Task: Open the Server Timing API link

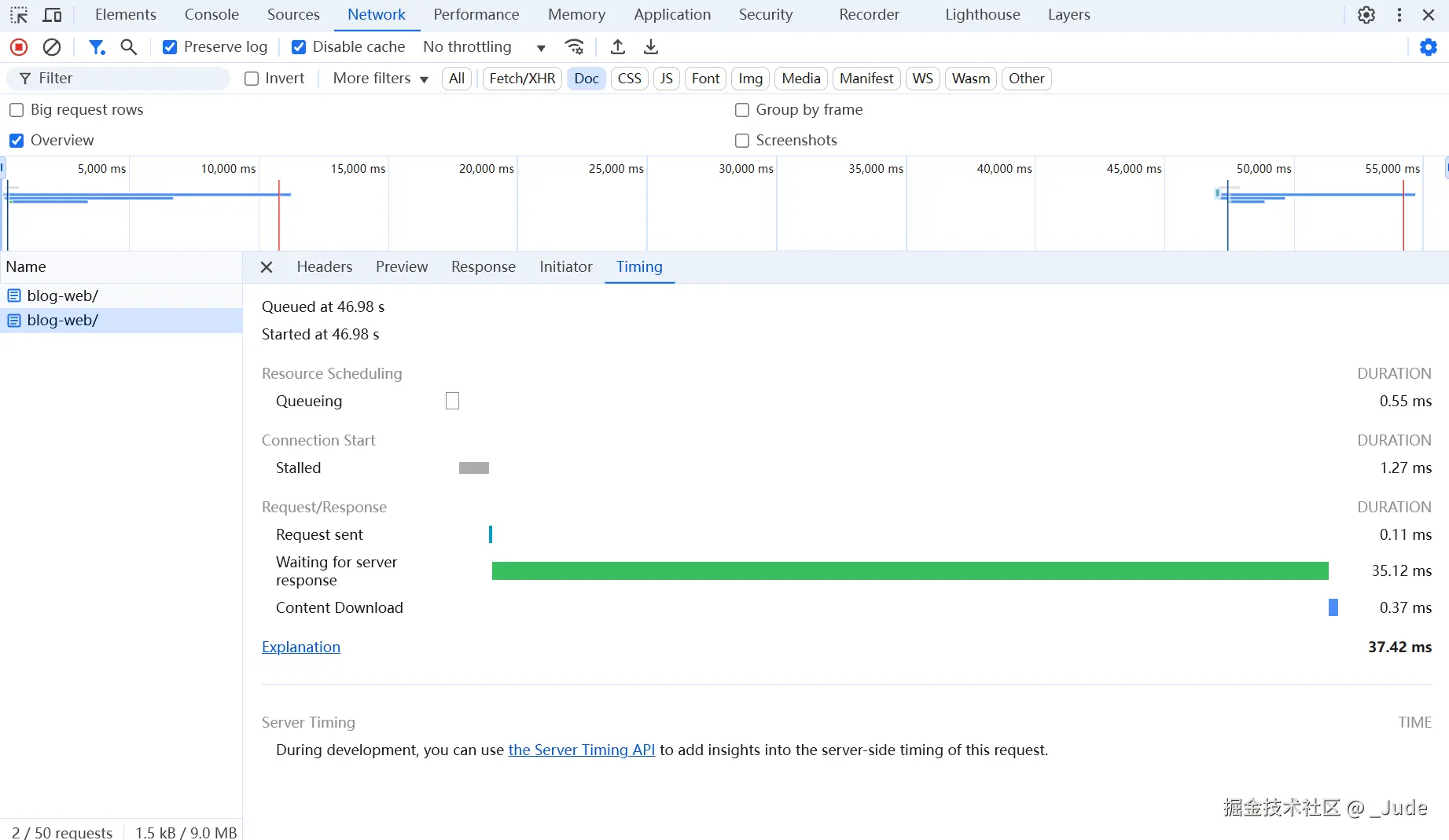Action: [581, 750]
